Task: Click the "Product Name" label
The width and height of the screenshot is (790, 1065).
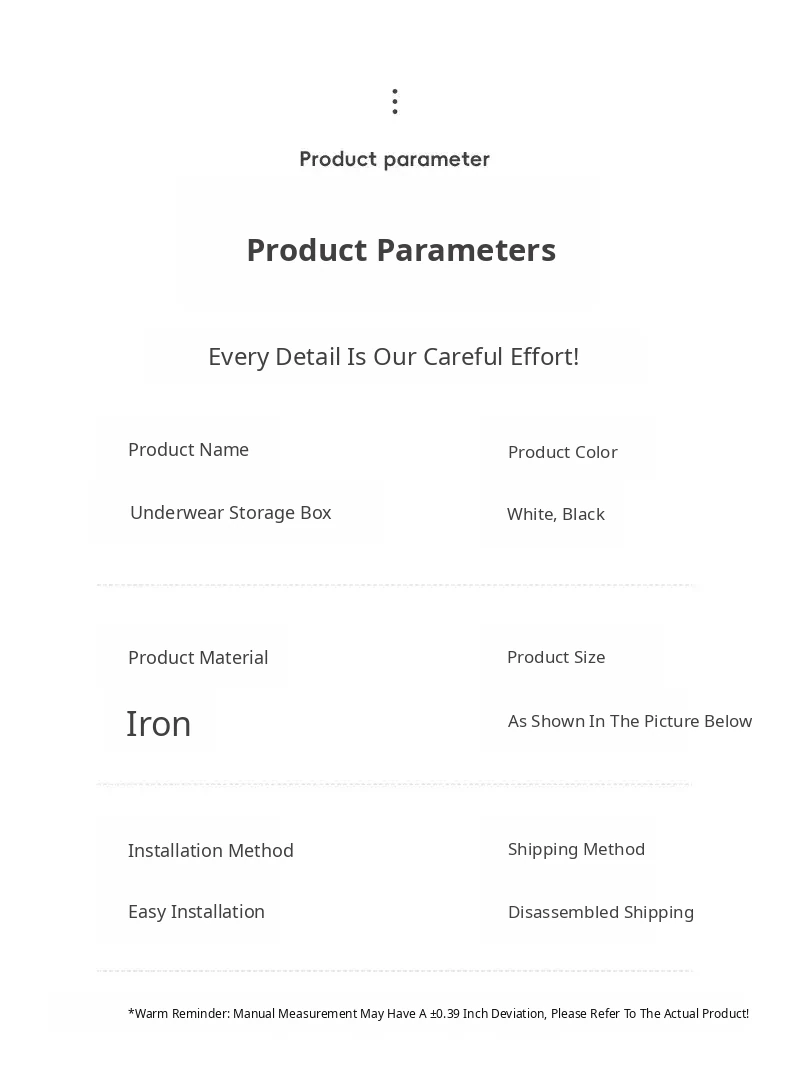Action: (188, 450)
